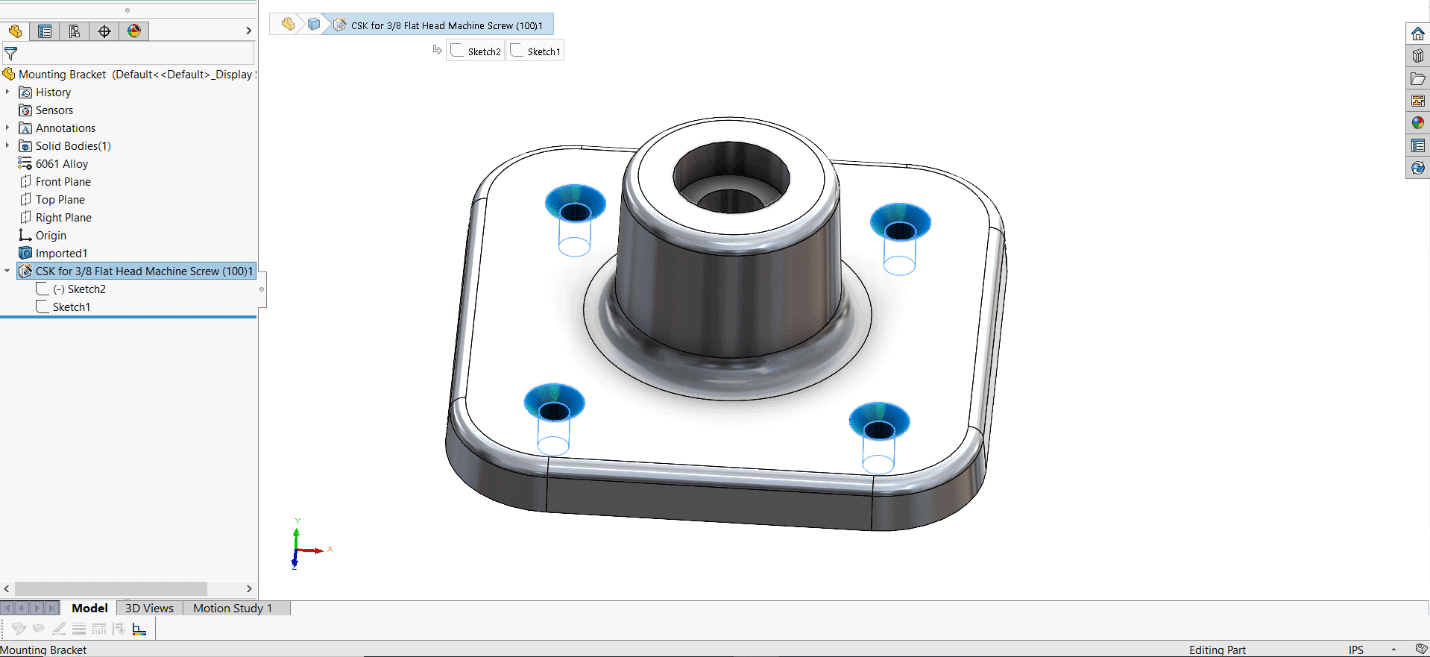Click the rollback bar below Sketch1
Screen dimensions: 1430x657
pyautogui.click(x=128, y=317)
